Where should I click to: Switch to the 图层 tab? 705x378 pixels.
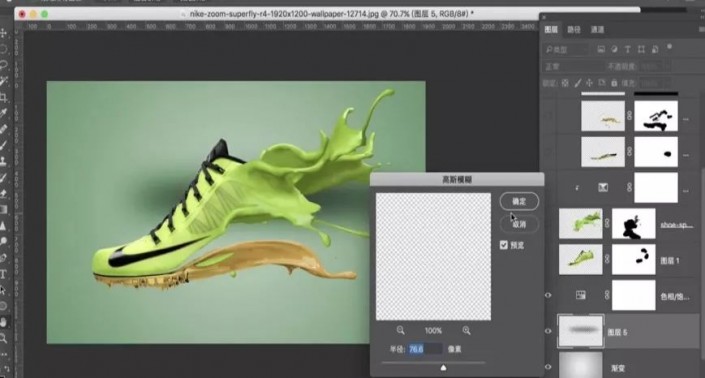551,30
